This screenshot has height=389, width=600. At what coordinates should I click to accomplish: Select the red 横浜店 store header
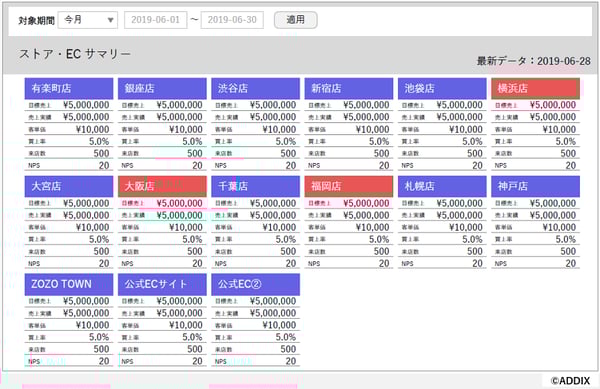click(x=536, y=88)
